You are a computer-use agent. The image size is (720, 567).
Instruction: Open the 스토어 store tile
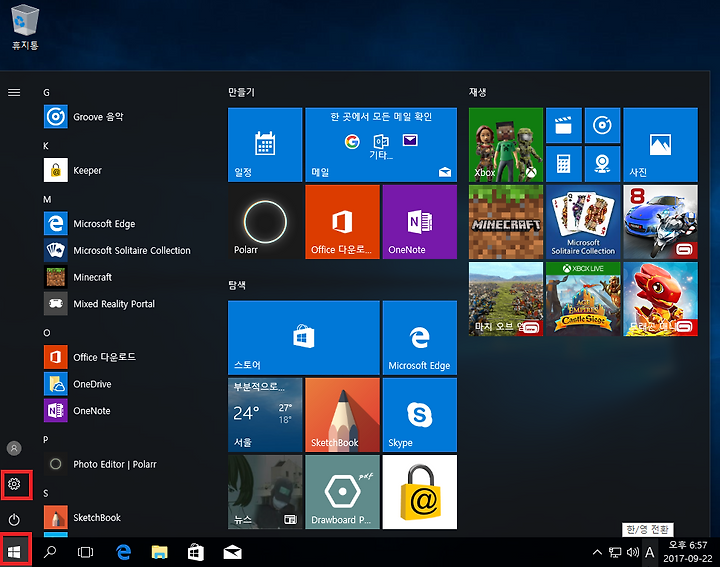[304, 337]
